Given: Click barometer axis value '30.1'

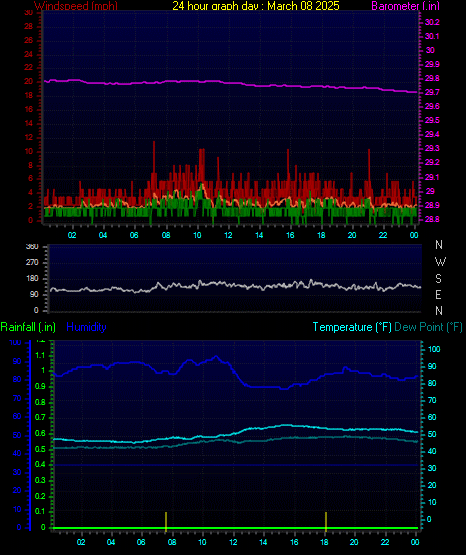Looking at the screenshot, I should (x=432, y=36).
